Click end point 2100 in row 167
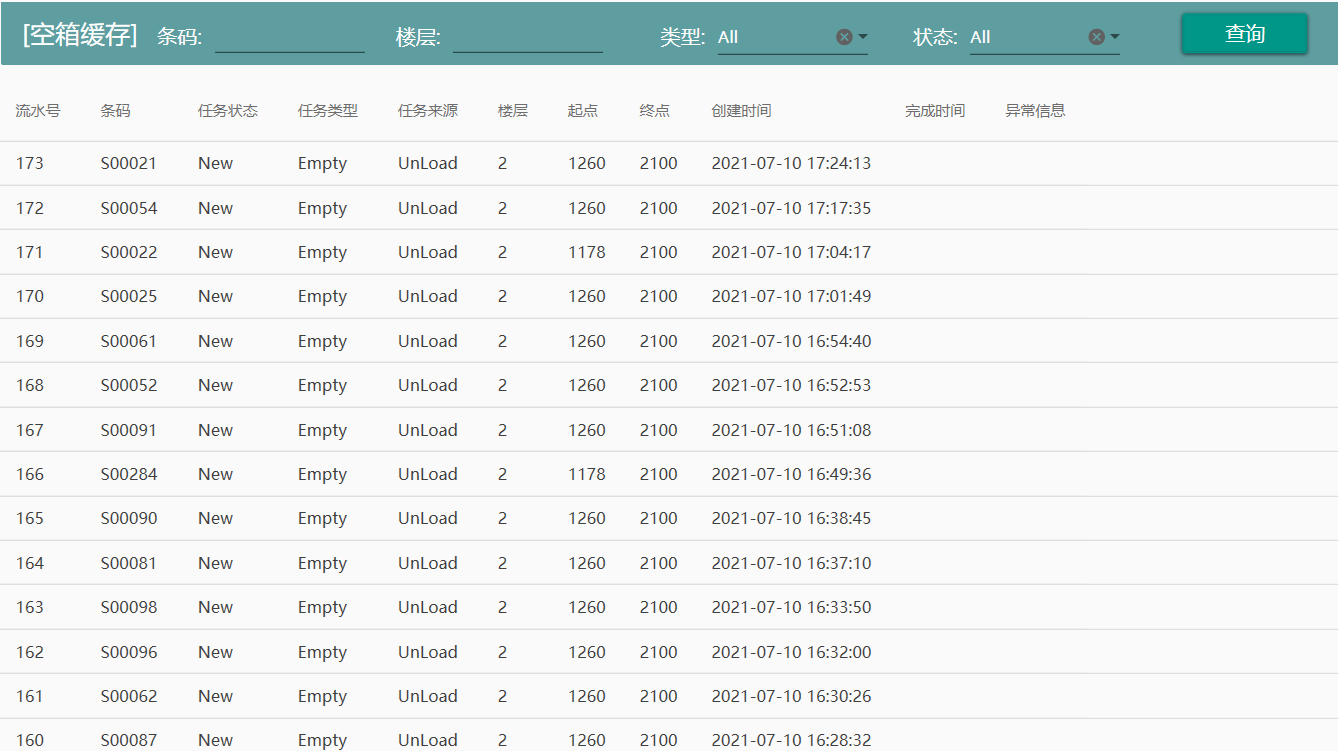 (x=659, y=430)
